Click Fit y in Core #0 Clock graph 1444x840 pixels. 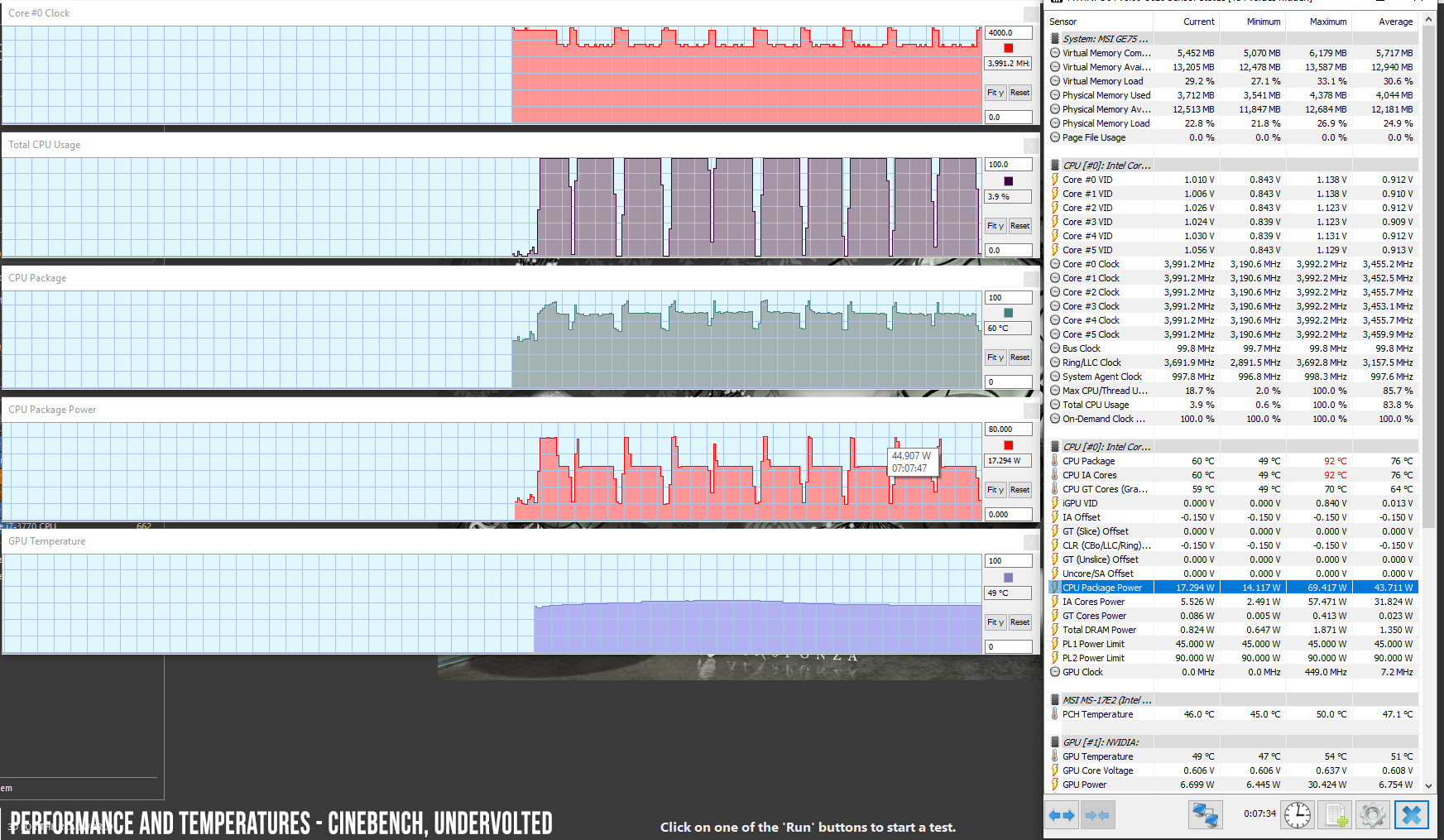[995, 93]
